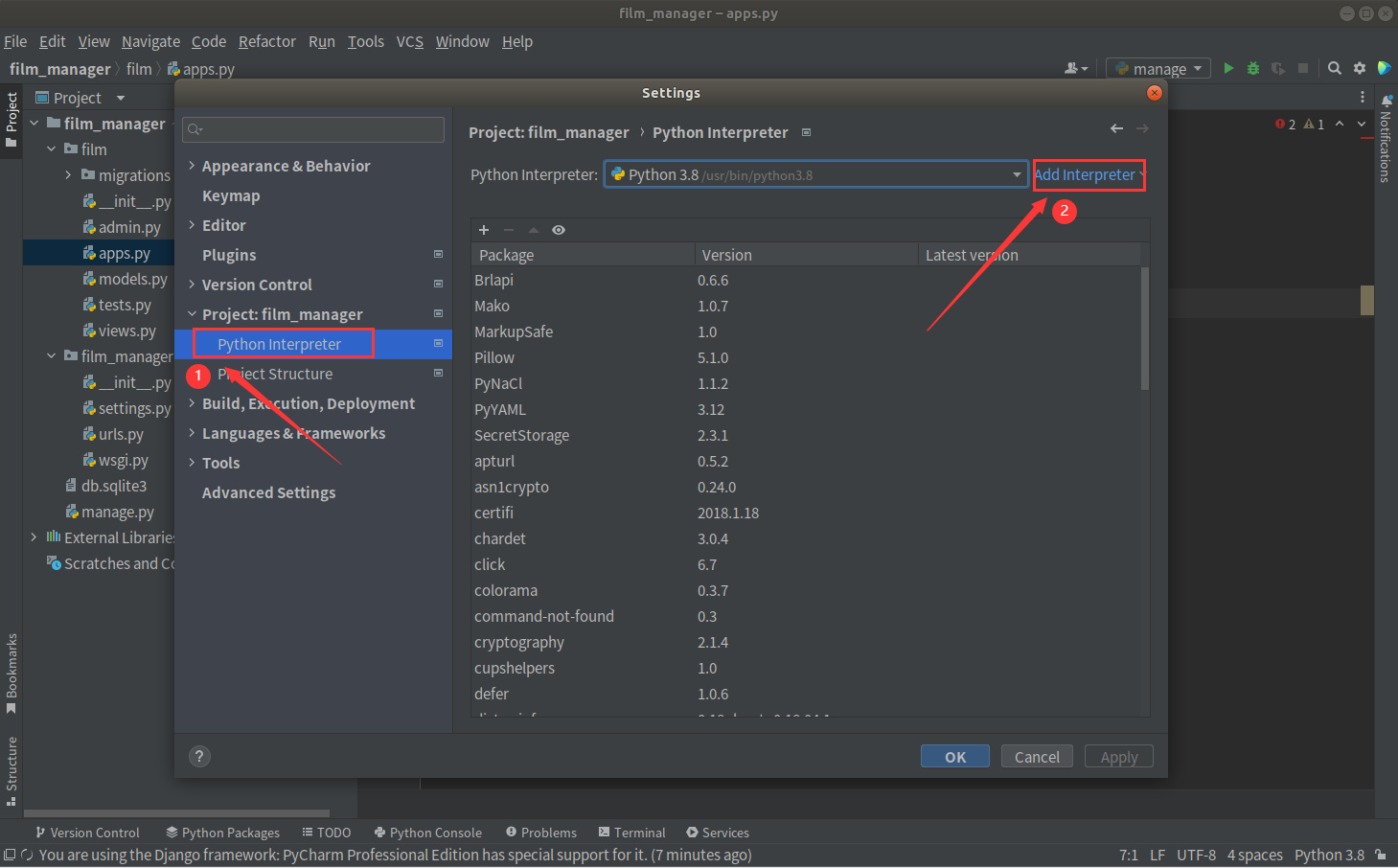This screenshot has height=868, width=1398.
Task: Expand Languages & Frameworks settings
Action: click(x=192, y=433)
